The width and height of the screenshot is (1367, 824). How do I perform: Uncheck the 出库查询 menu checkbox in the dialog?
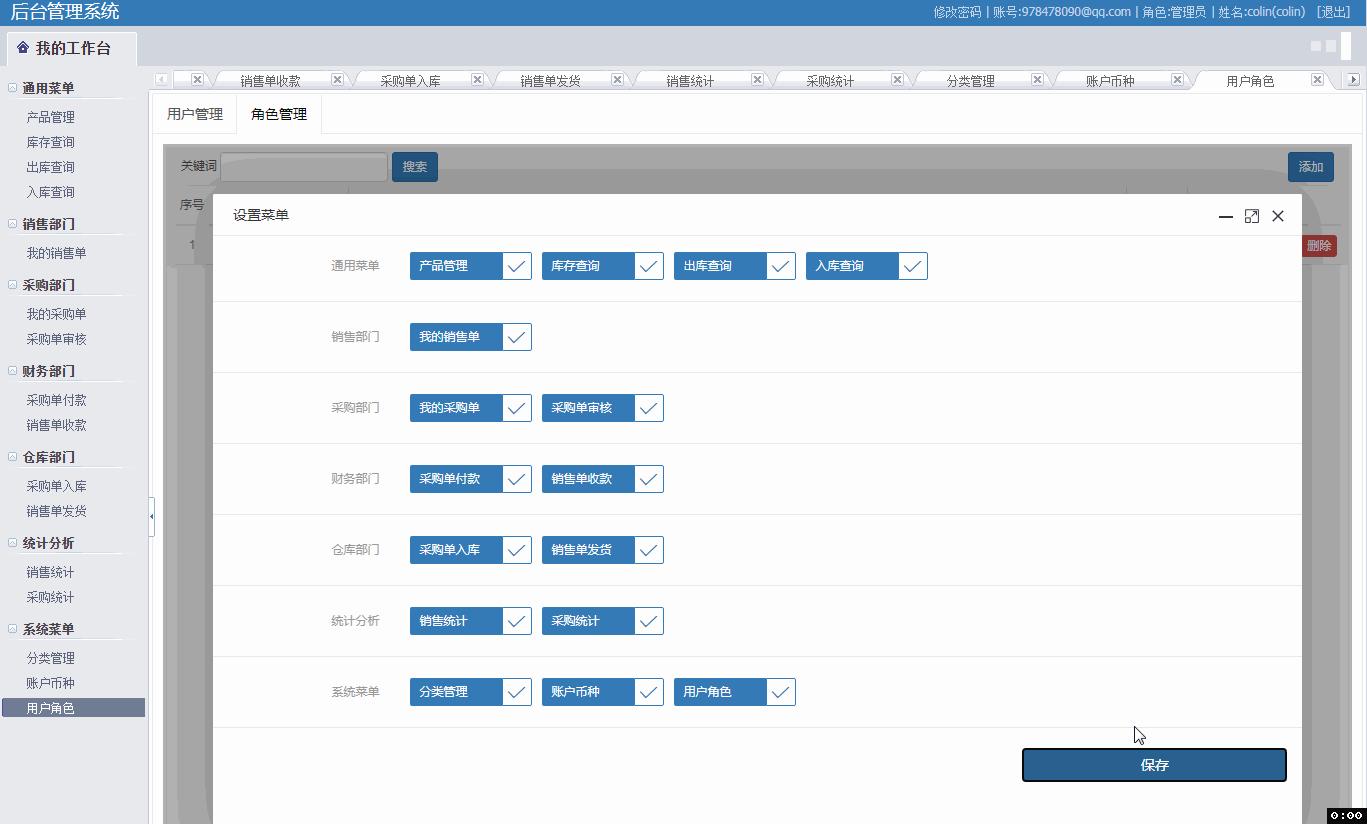780,266
